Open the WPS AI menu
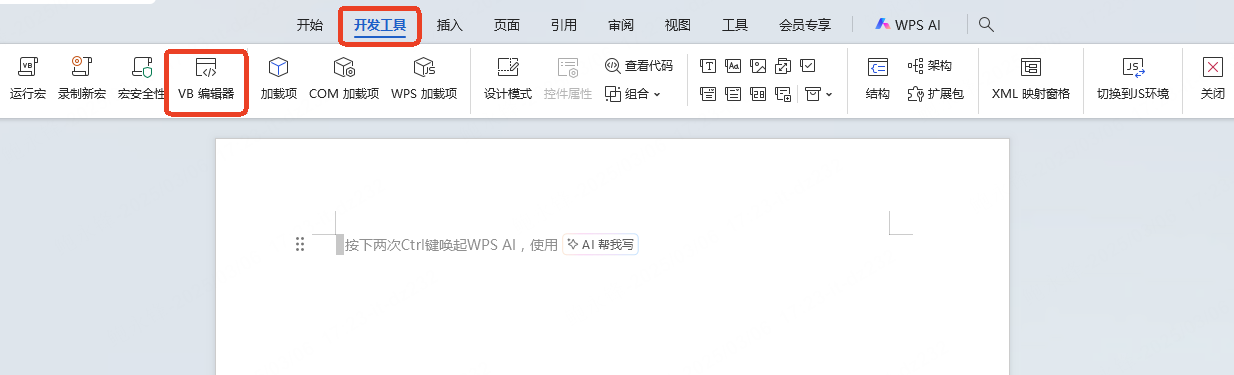1234x375 pixels. [x=908, y=25]
